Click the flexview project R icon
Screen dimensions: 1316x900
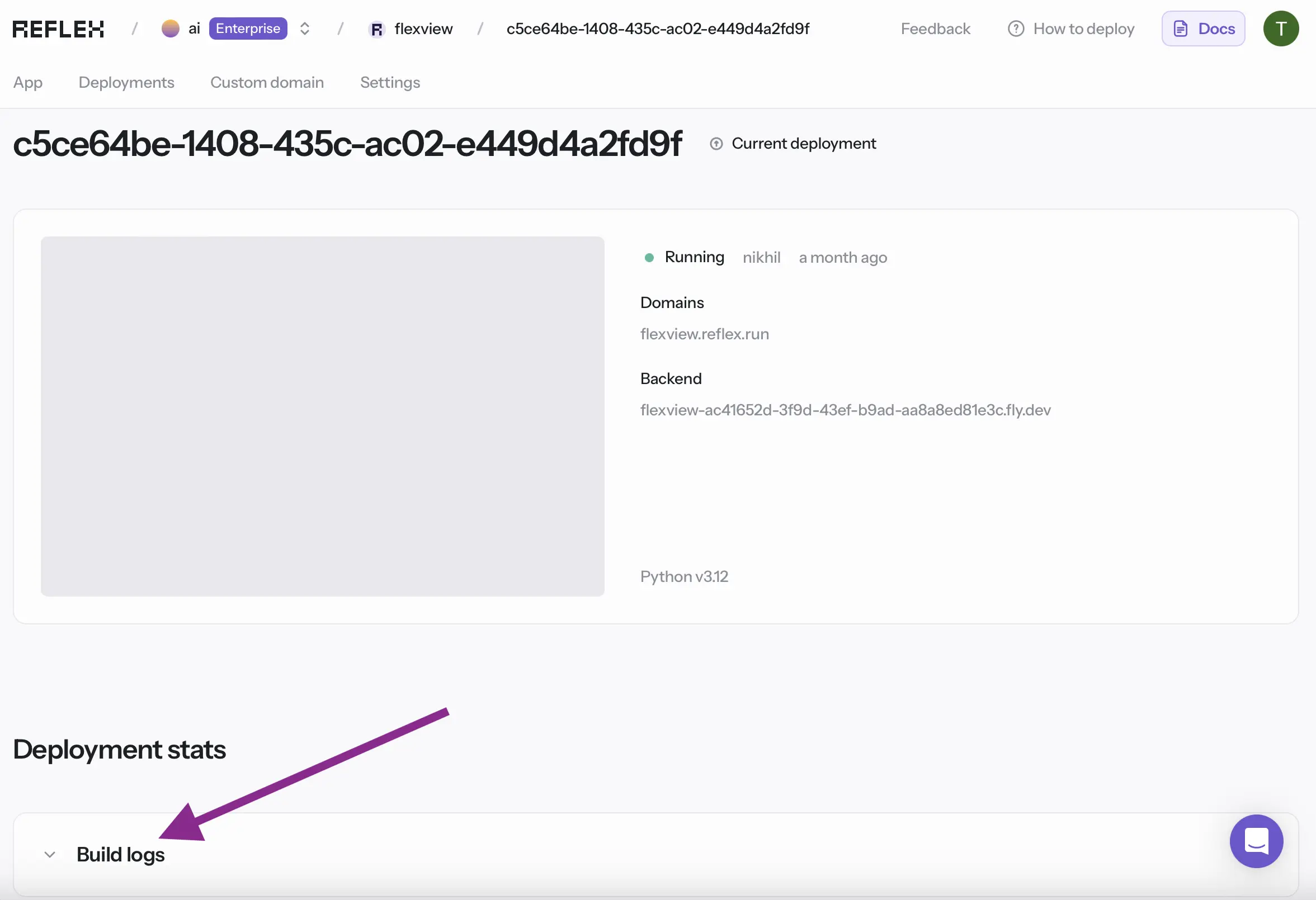[376, 29]
